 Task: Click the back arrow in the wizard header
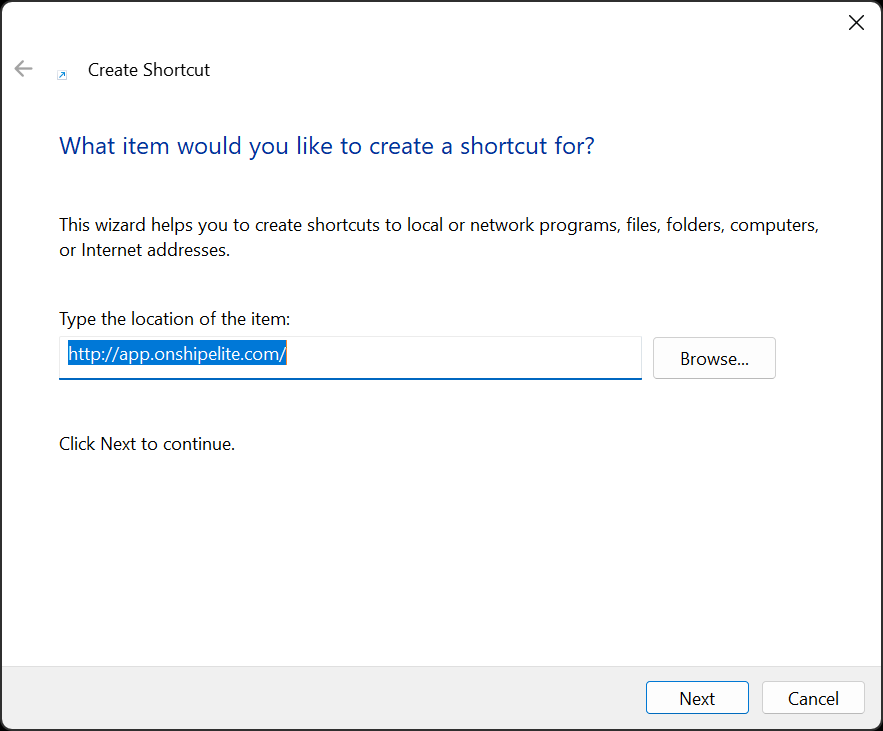point(23,69)
